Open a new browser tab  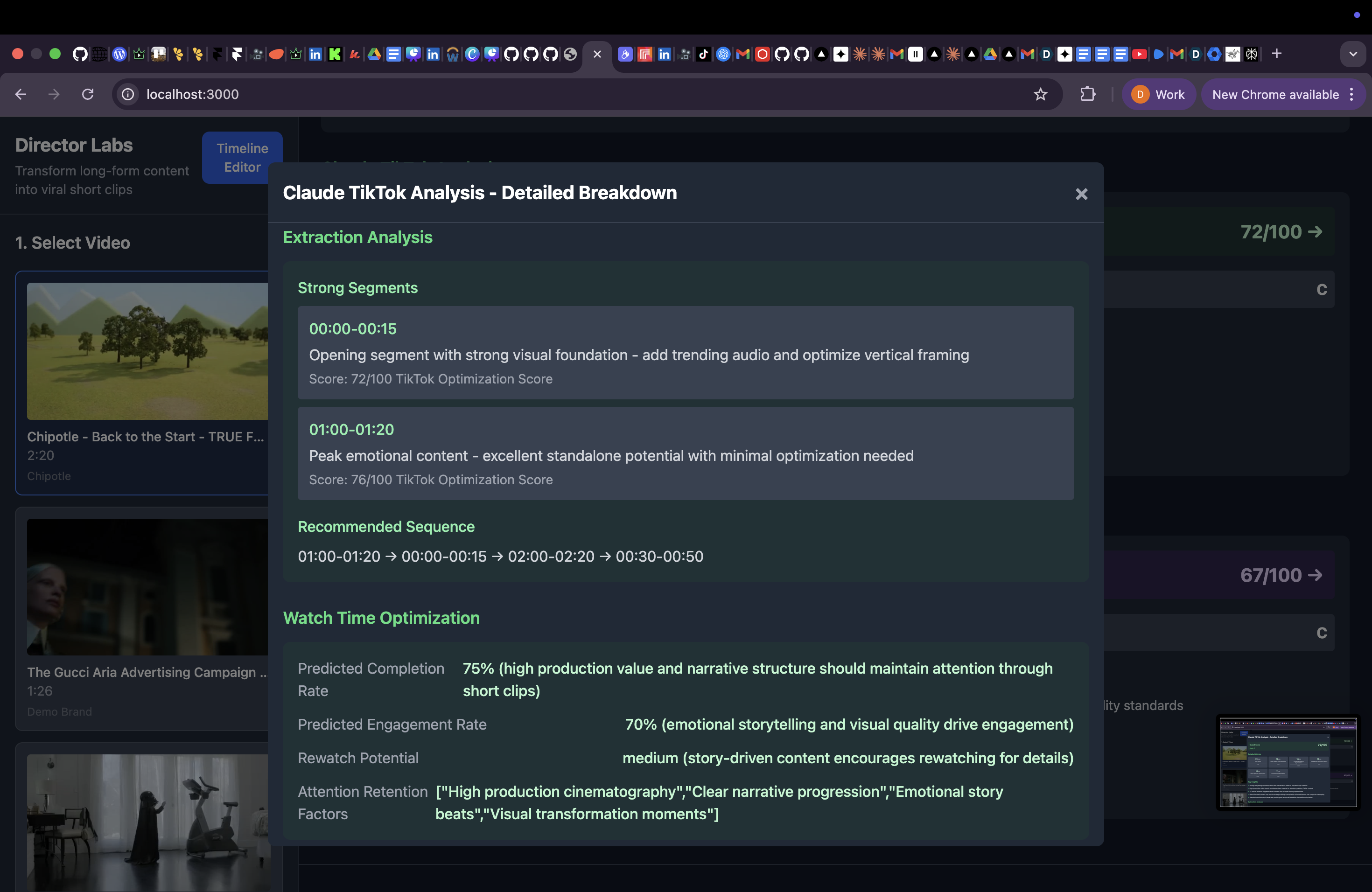1276,54
